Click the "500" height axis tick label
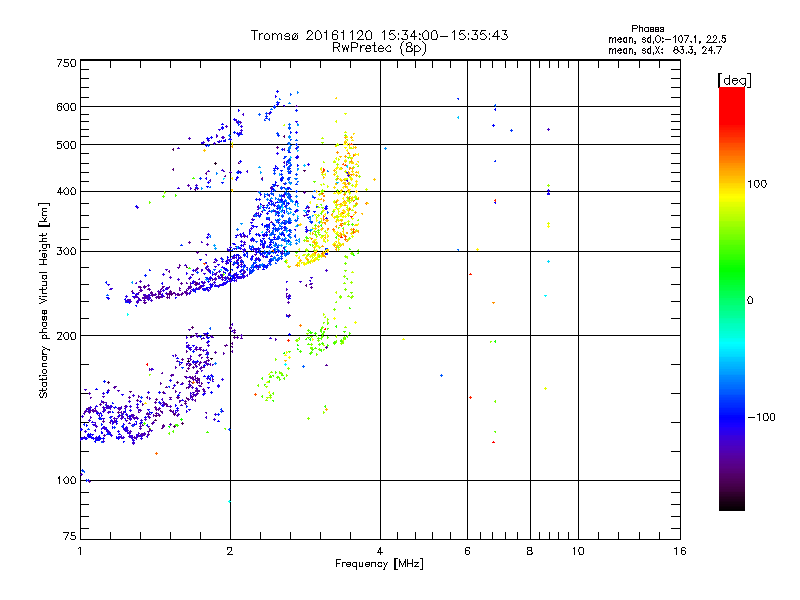This screenshot has height=600, width=800. [66, 145]
